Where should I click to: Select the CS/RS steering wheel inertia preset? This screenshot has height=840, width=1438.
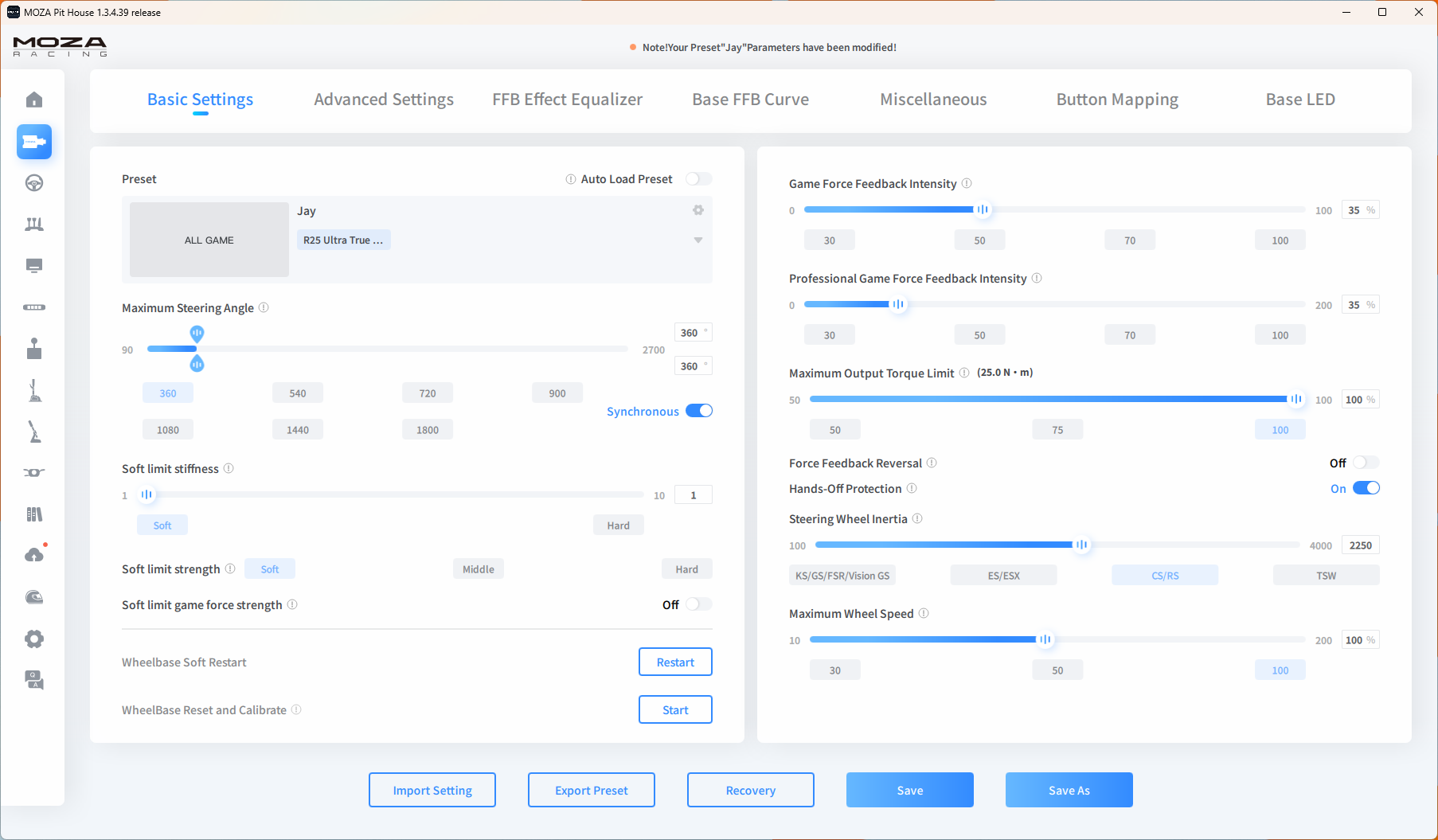(1164, 575)
